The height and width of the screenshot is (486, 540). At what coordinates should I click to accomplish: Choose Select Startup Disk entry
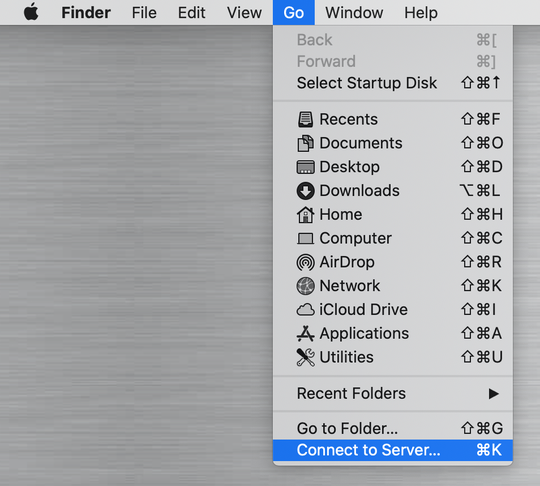click(x=393, y=83)
